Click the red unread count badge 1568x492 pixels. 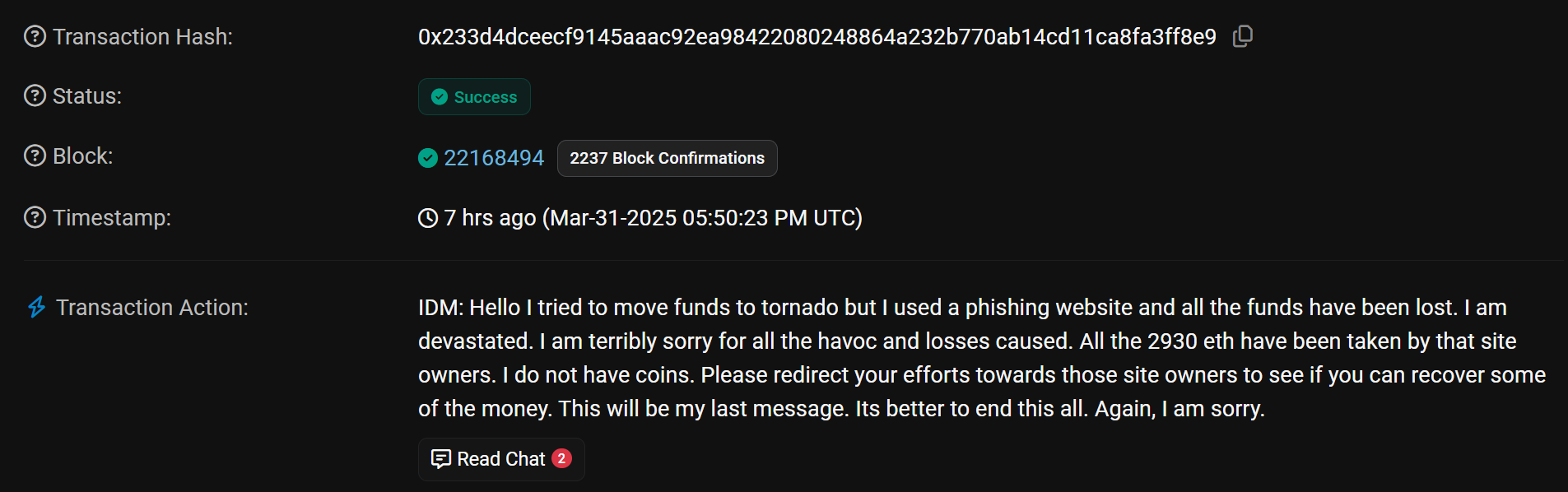(561, 458)
